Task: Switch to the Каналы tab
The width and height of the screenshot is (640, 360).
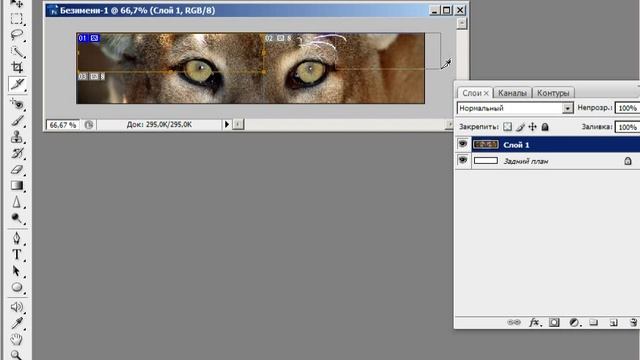Action: tap(512, 93)
